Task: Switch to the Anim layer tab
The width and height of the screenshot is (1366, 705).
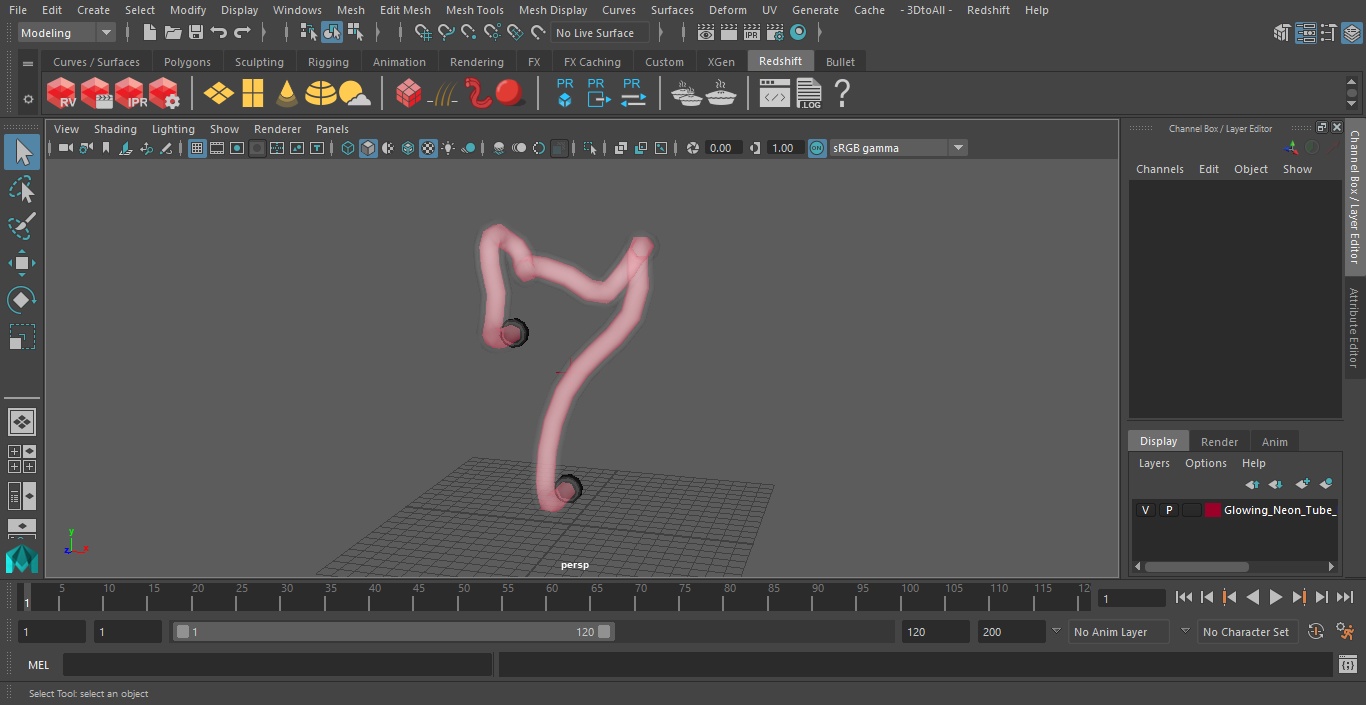Action: 1274,441
